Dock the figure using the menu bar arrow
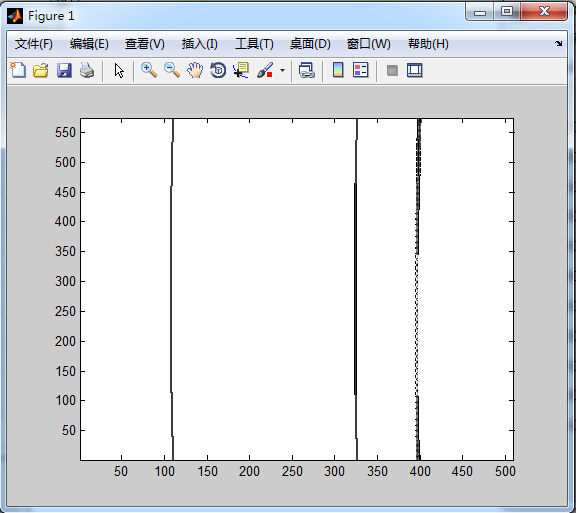This screenshot has width=576, height=513. 558,43
